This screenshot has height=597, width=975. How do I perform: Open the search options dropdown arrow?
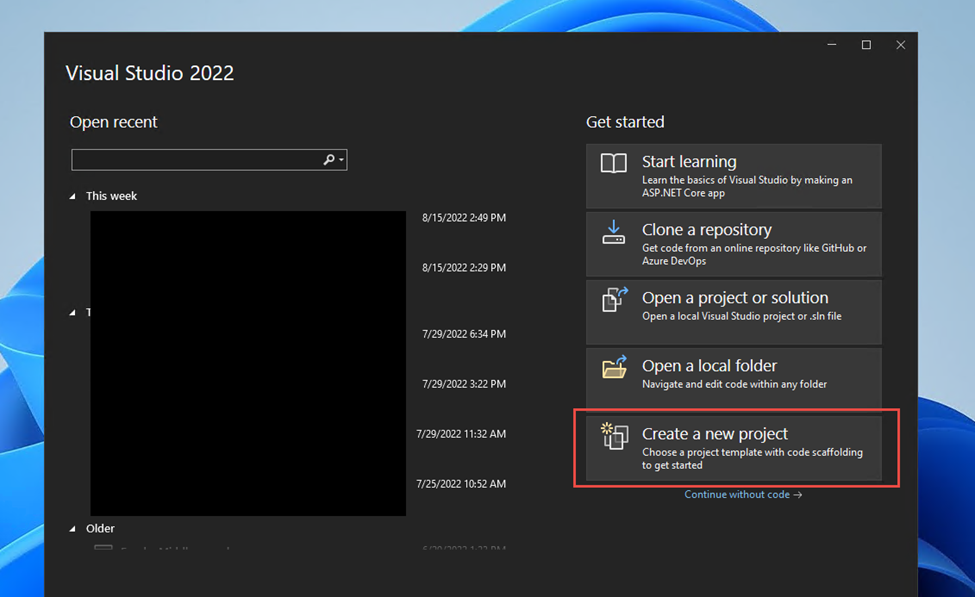(341, 160)
